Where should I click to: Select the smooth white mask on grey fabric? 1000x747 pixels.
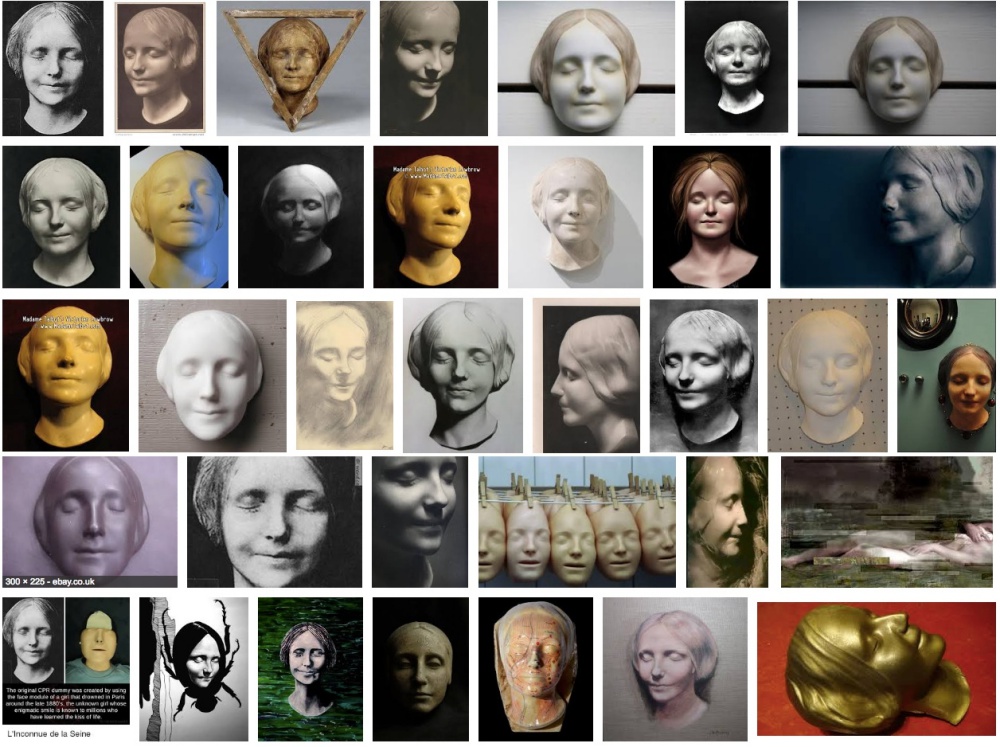pyautogui.click(x=212, y=375)
